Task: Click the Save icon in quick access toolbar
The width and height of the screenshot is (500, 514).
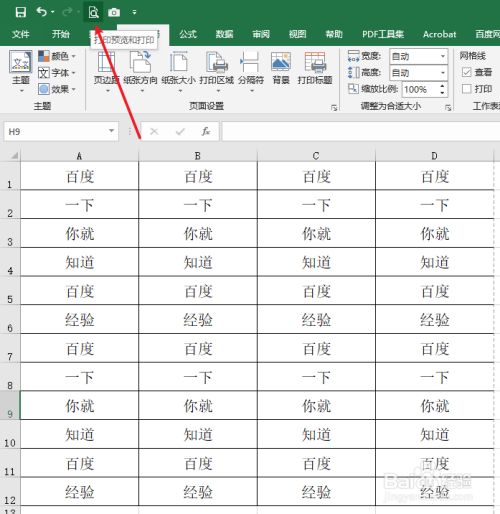Action: click(x=21, y=12)
